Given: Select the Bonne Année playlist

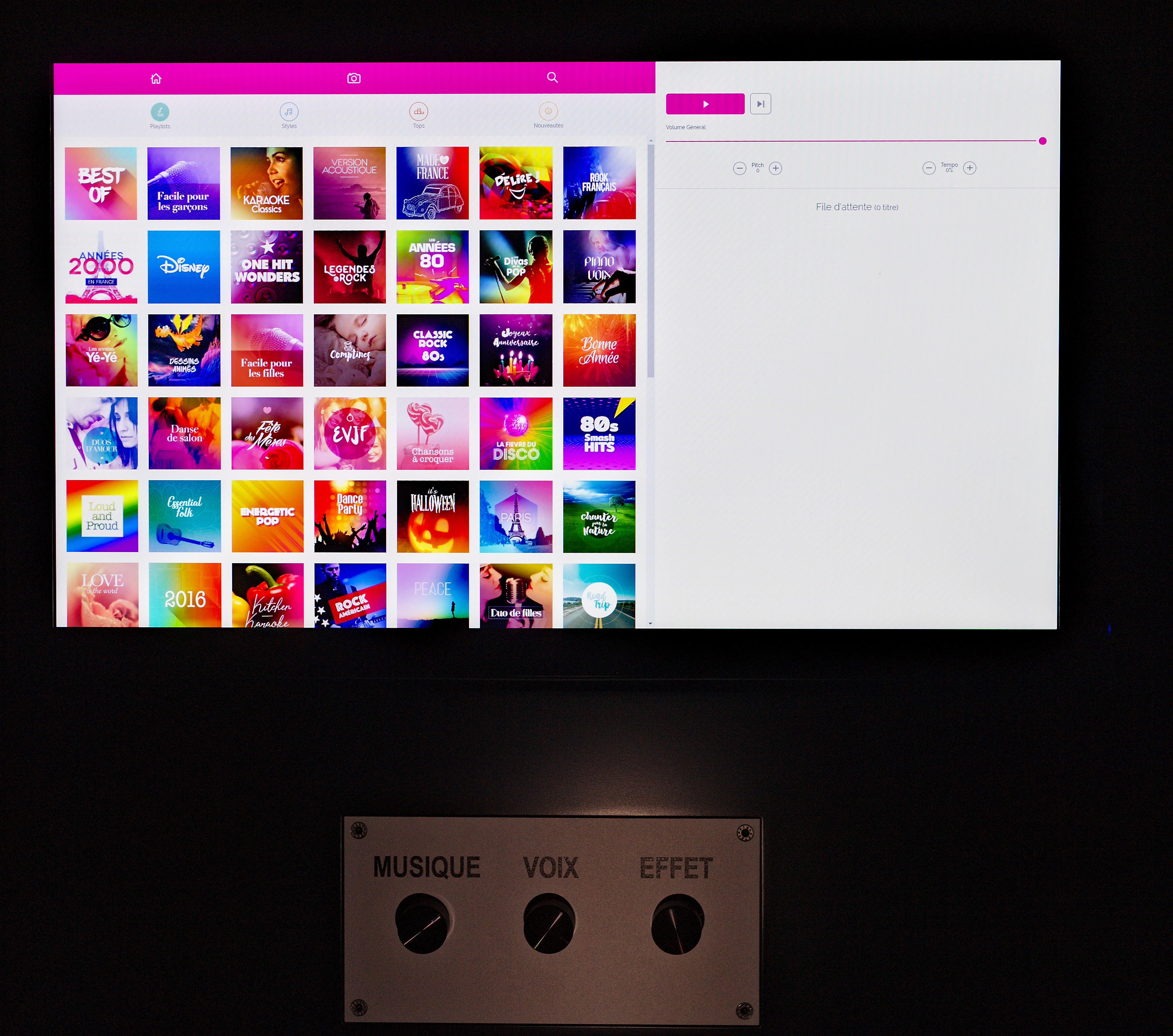Looking at the screenshot, I should point(600,350).
